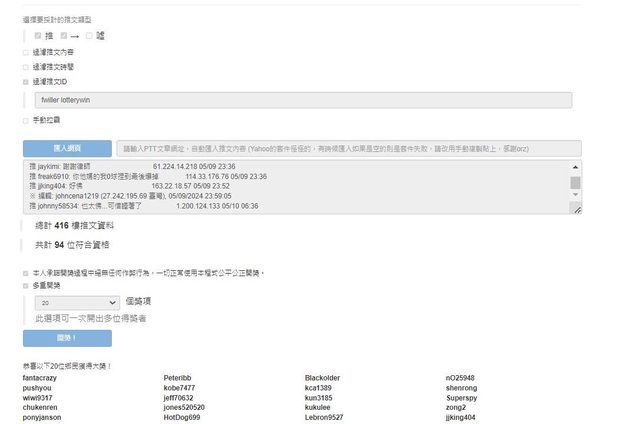Toggle the → comment type checkbox
The image size is (640, 424).
[64, 35]
